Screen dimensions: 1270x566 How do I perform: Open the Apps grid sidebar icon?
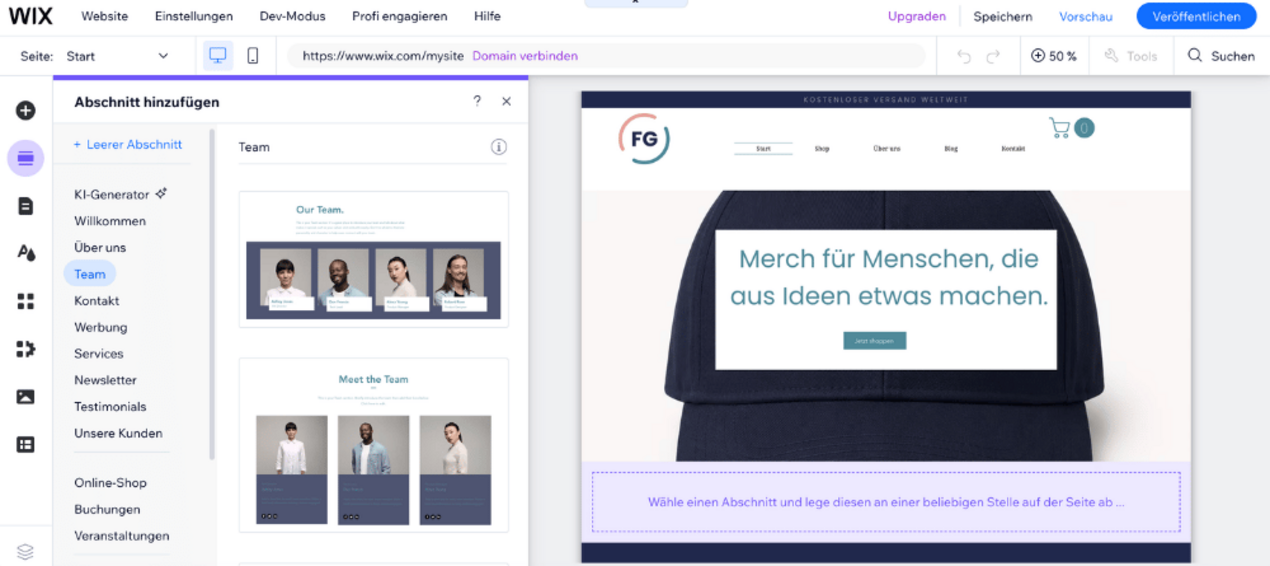point(26,301)
